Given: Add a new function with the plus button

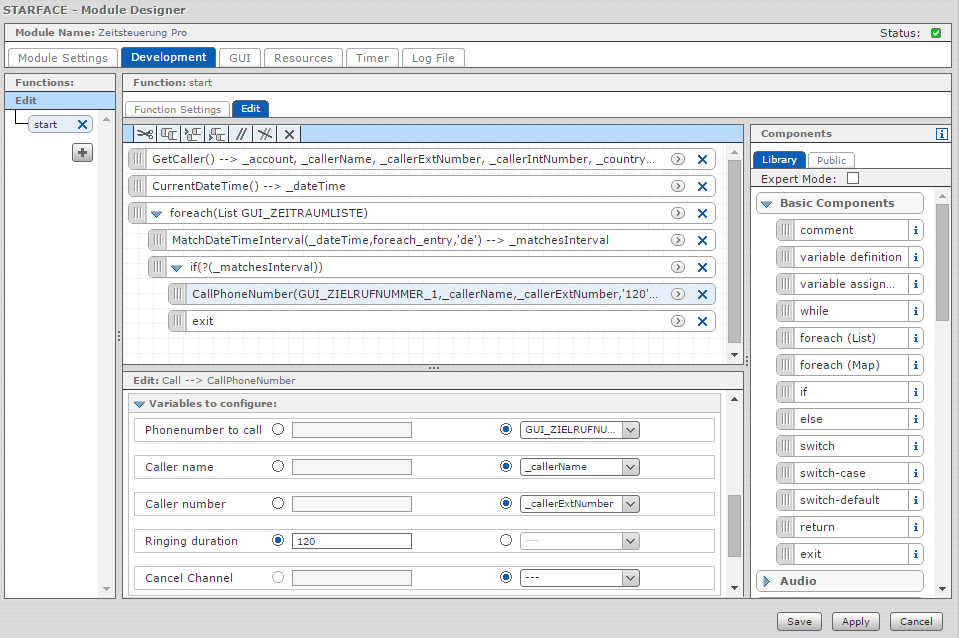Looking at the screenshot, I should coord(82,152).
